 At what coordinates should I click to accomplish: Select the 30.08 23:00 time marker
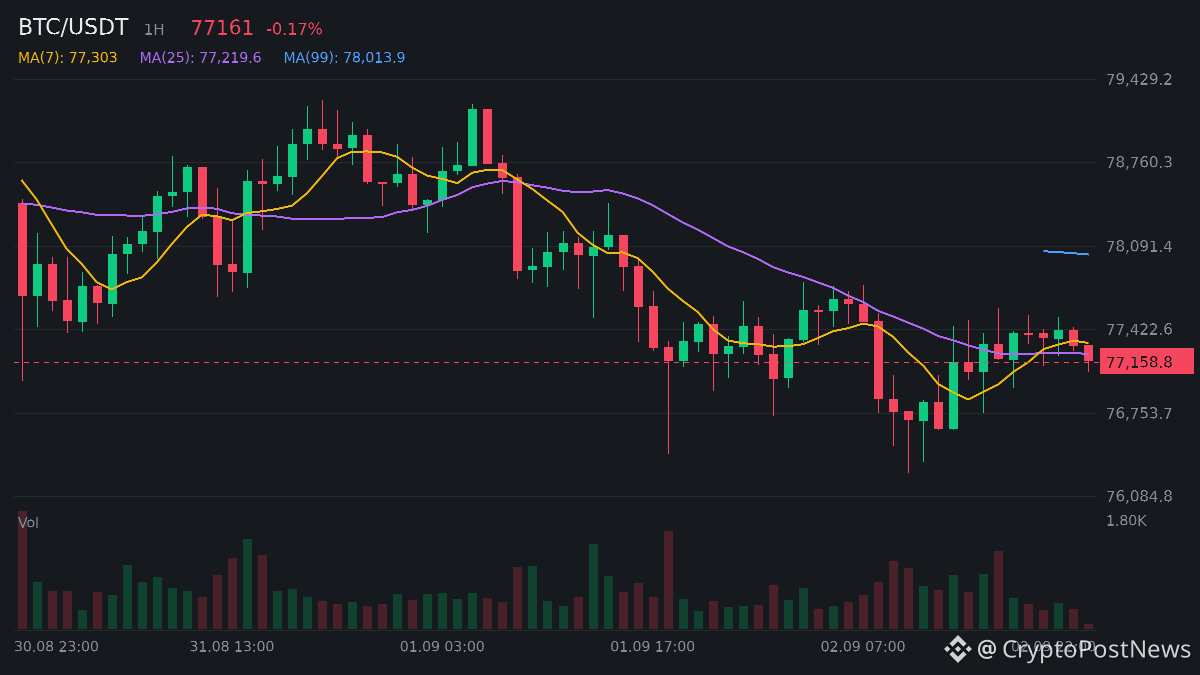pos(56,647)
